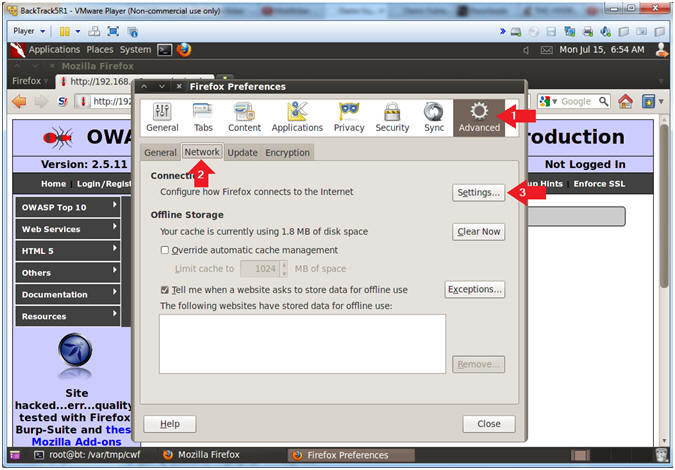675x470 pixels.
Task: Open the Places menu in top panel
Action: tap(99, 50)
